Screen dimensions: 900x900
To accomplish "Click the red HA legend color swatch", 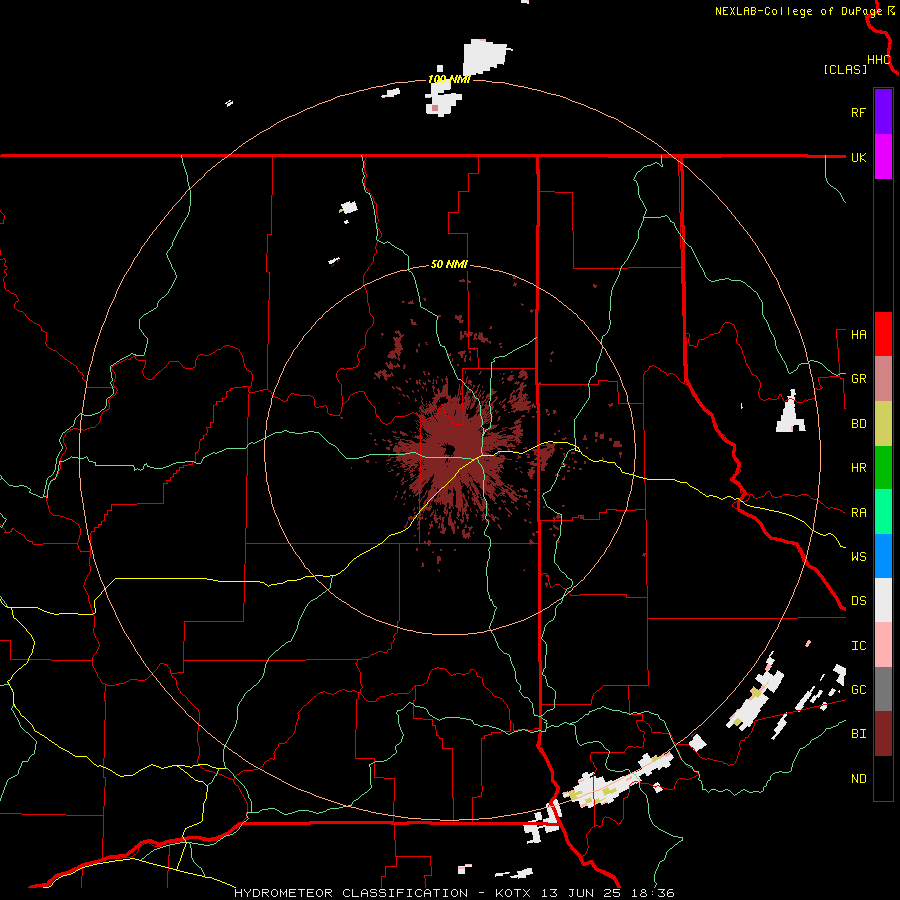I will click(x=883, y=334).
